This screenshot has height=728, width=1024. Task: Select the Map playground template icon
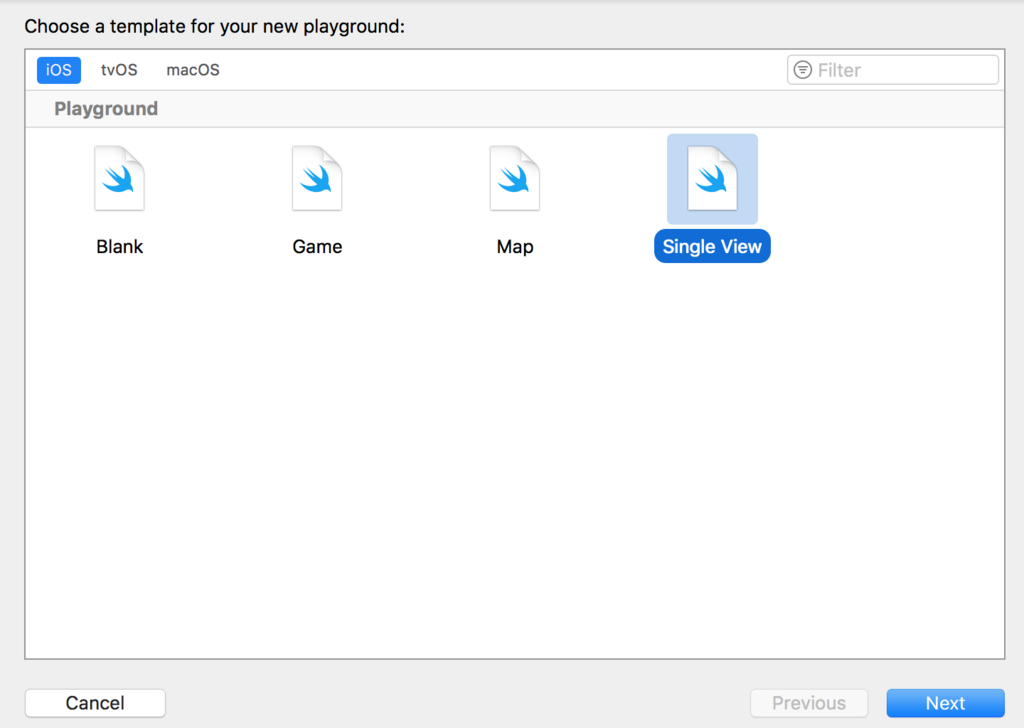coord(515,178)
